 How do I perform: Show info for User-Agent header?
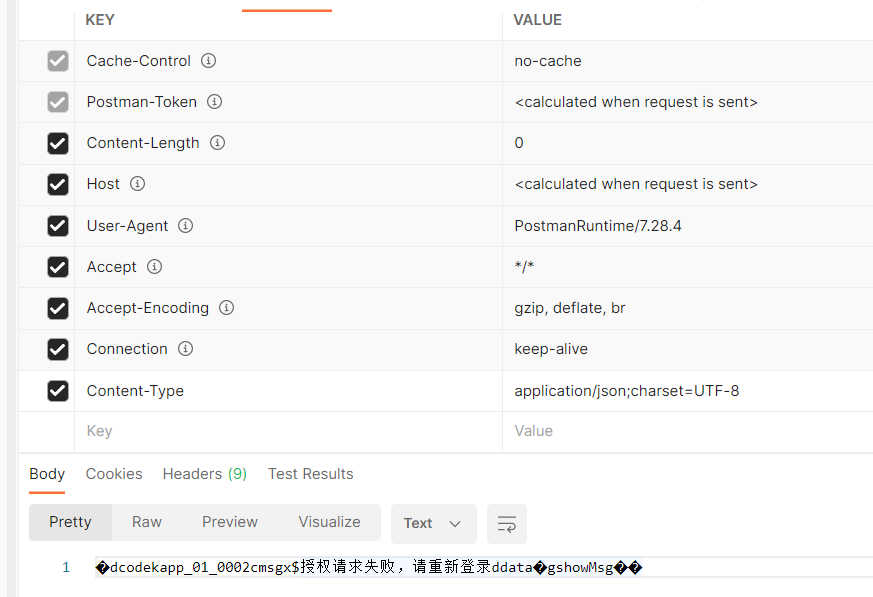point(185,226)
